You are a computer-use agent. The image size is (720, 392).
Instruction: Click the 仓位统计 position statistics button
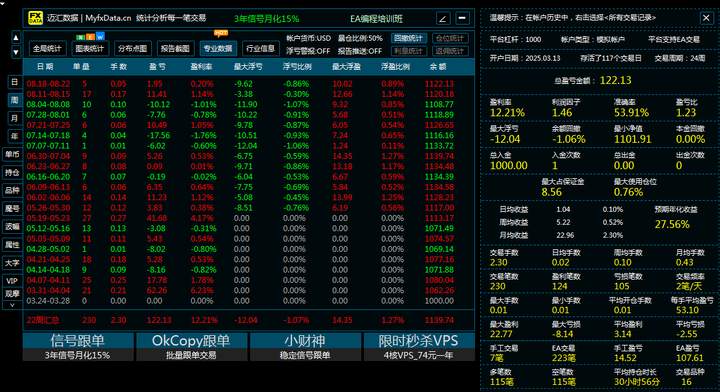coord(450,38)
